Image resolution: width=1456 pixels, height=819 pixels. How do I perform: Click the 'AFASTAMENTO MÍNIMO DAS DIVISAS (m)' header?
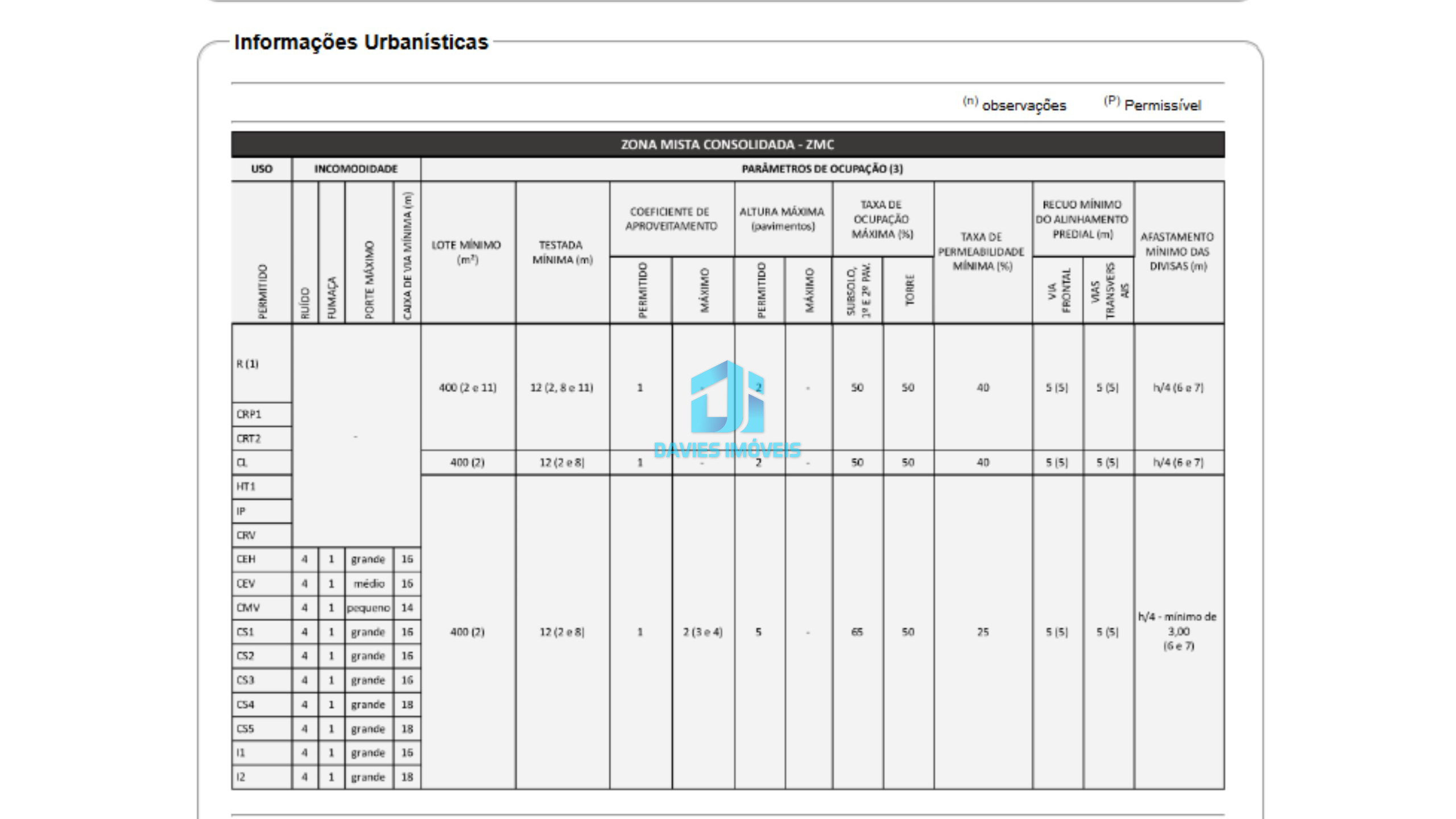tap(1177, 251)
